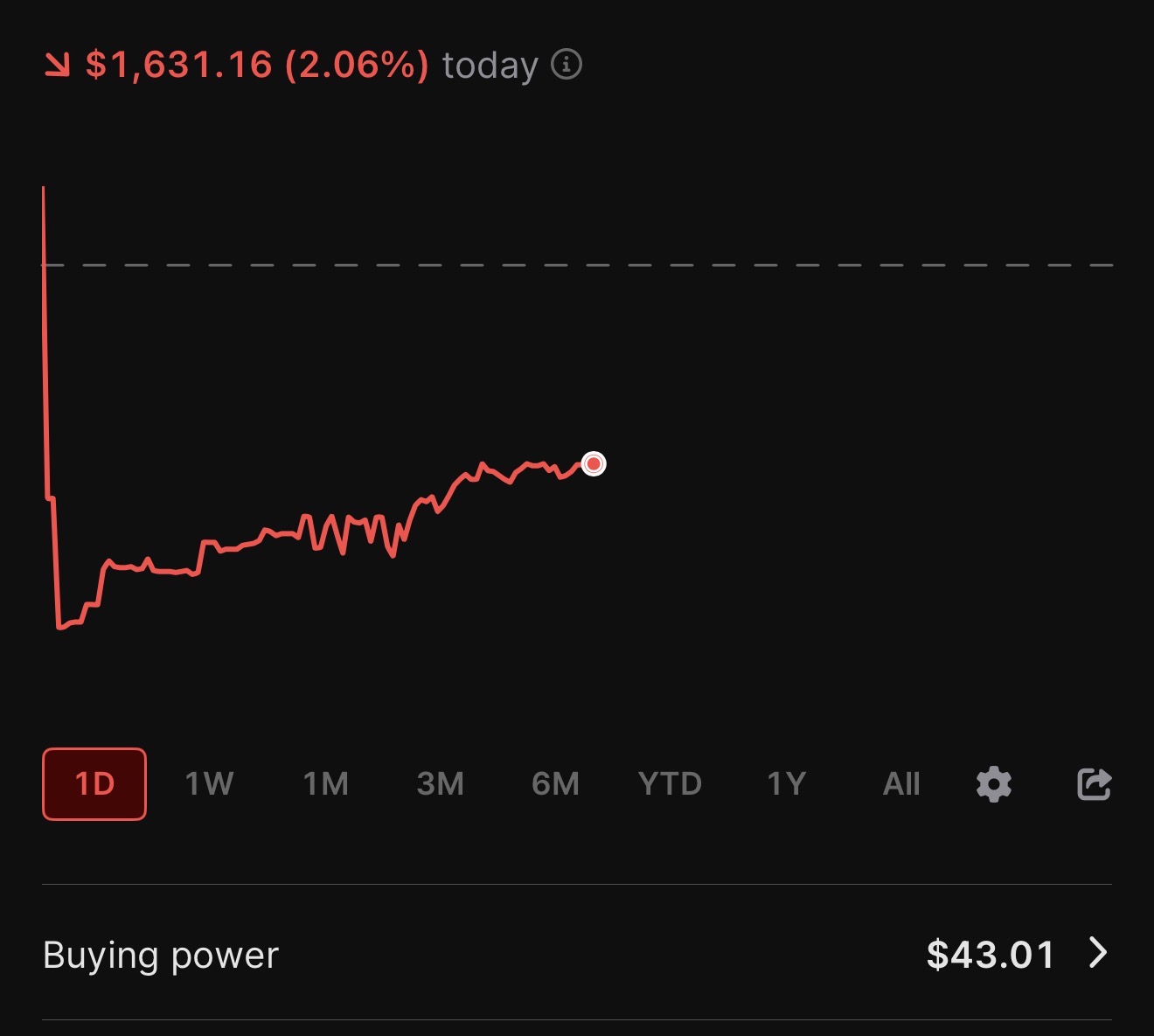Open the Buying power row

[x=161, y=955]
